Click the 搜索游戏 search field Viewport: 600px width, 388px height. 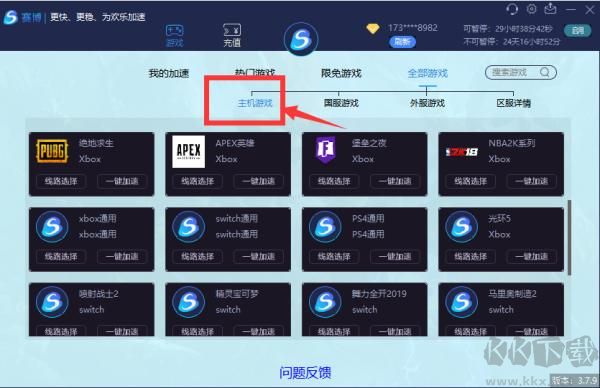(521, 72)
